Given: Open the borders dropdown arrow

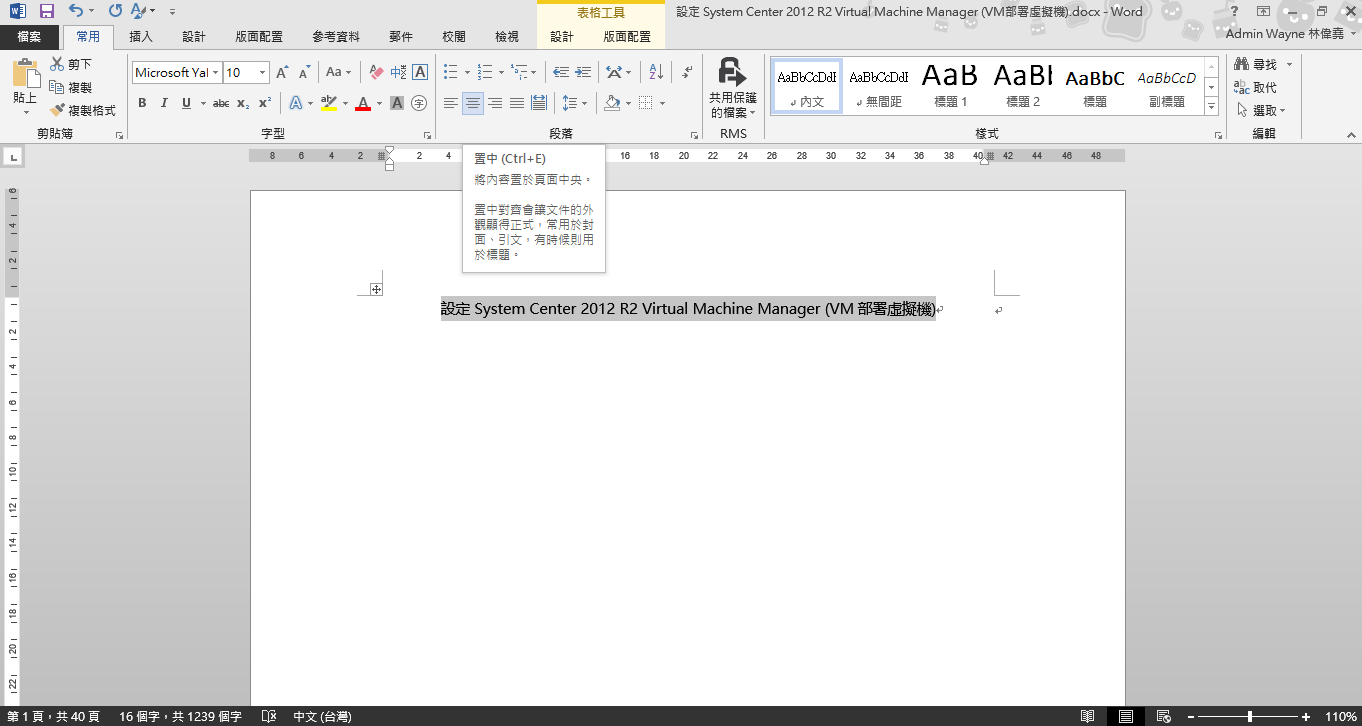Looking at the screenshot, I should [663, 103].
